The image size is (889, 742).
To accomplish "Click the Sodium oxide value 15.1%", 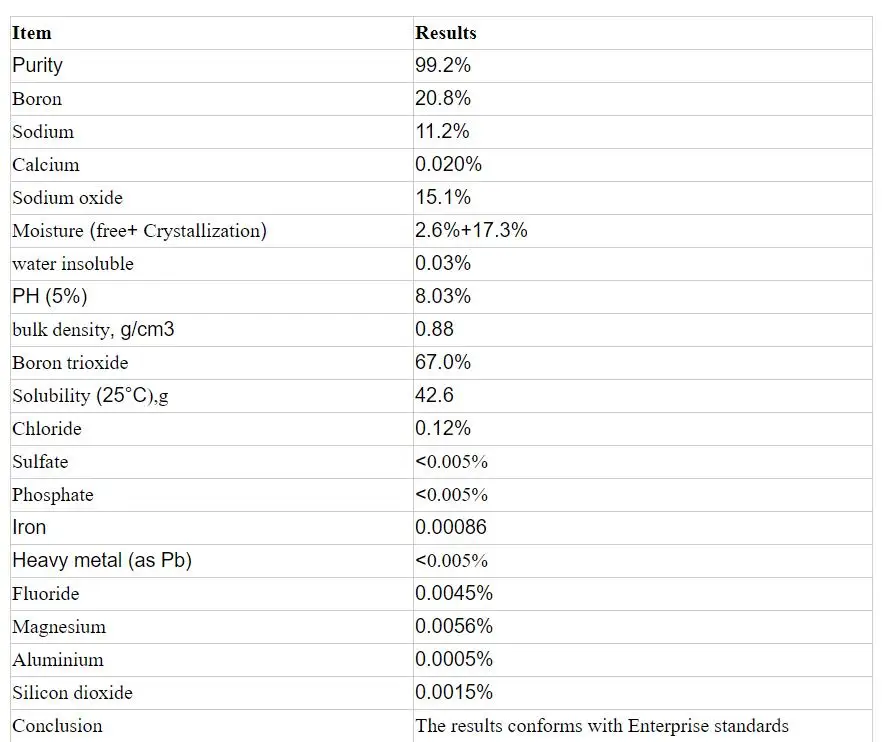I will pyautogui.click(x=443, y=197).
